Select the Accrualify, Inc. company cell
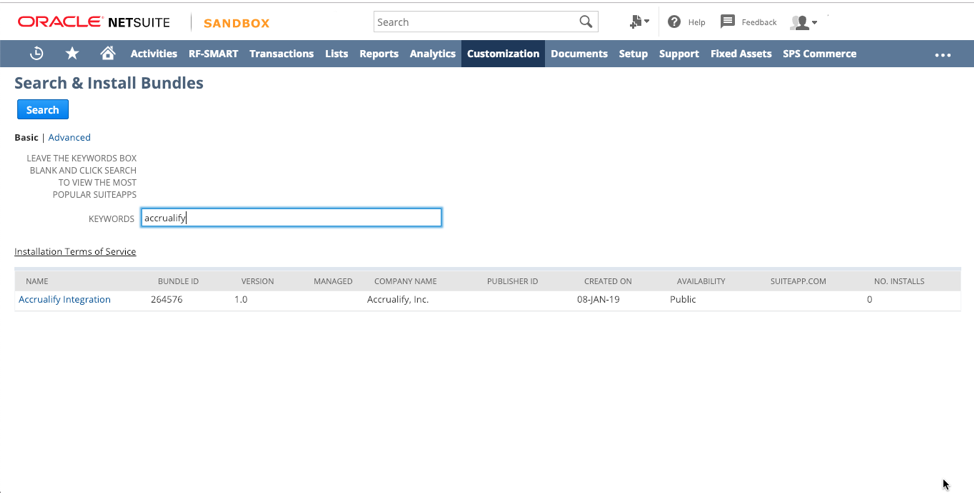 click(398, 299)
